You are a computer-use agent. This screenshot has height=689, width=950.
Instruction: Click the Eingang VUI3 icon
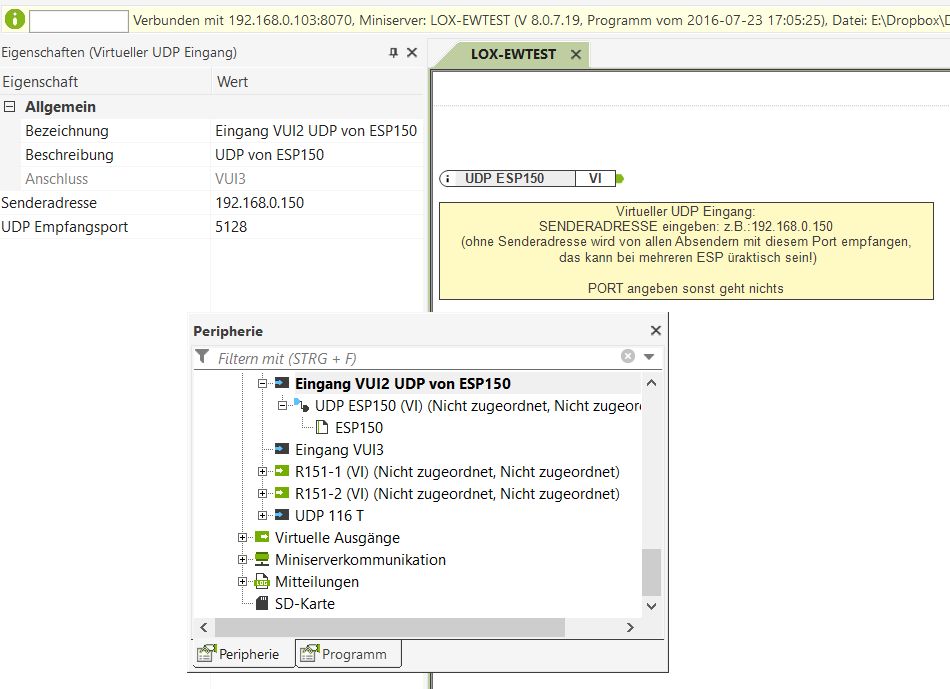[282, 448]
